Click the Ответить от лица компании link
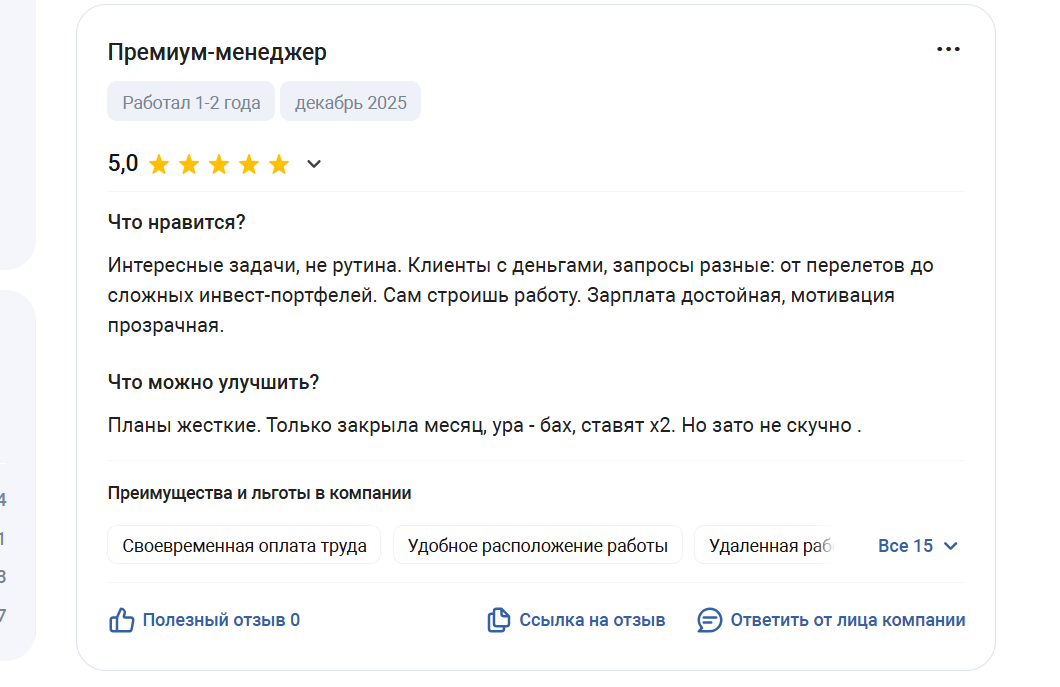This screenshot has width=1060, height=687. [x=848, y=620]
